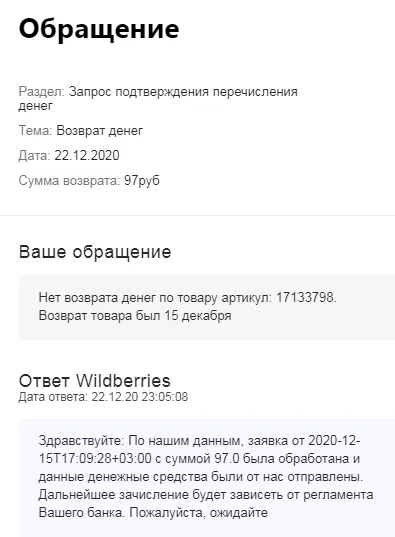Viewport: 395px width, 537px height.
Task: Click the horizontal divider below Сумма возврата
Action: (197, 215)
